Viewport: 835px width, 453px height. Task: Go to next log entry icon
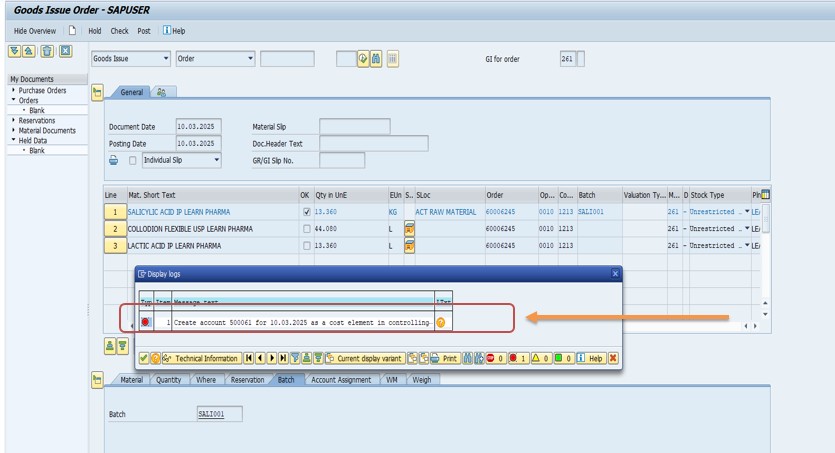point(272,358)
